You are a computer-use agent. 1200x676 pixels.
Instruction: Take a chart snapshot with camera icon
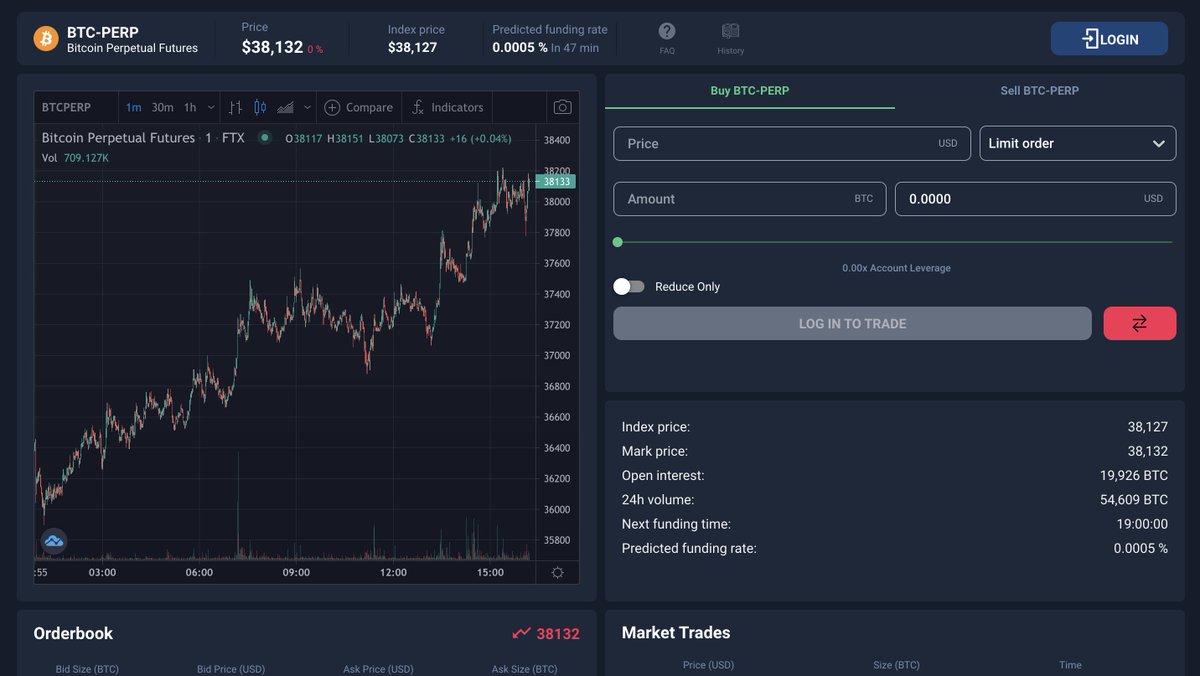click(x=563, y=107)
